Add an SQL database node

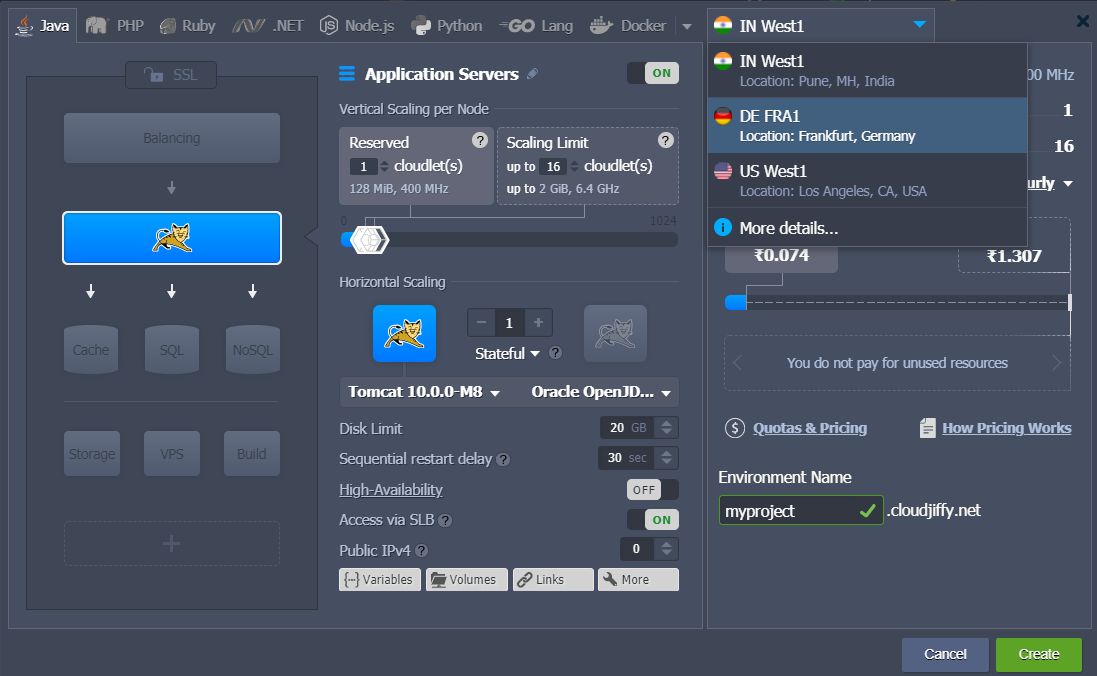pos(171,349)
